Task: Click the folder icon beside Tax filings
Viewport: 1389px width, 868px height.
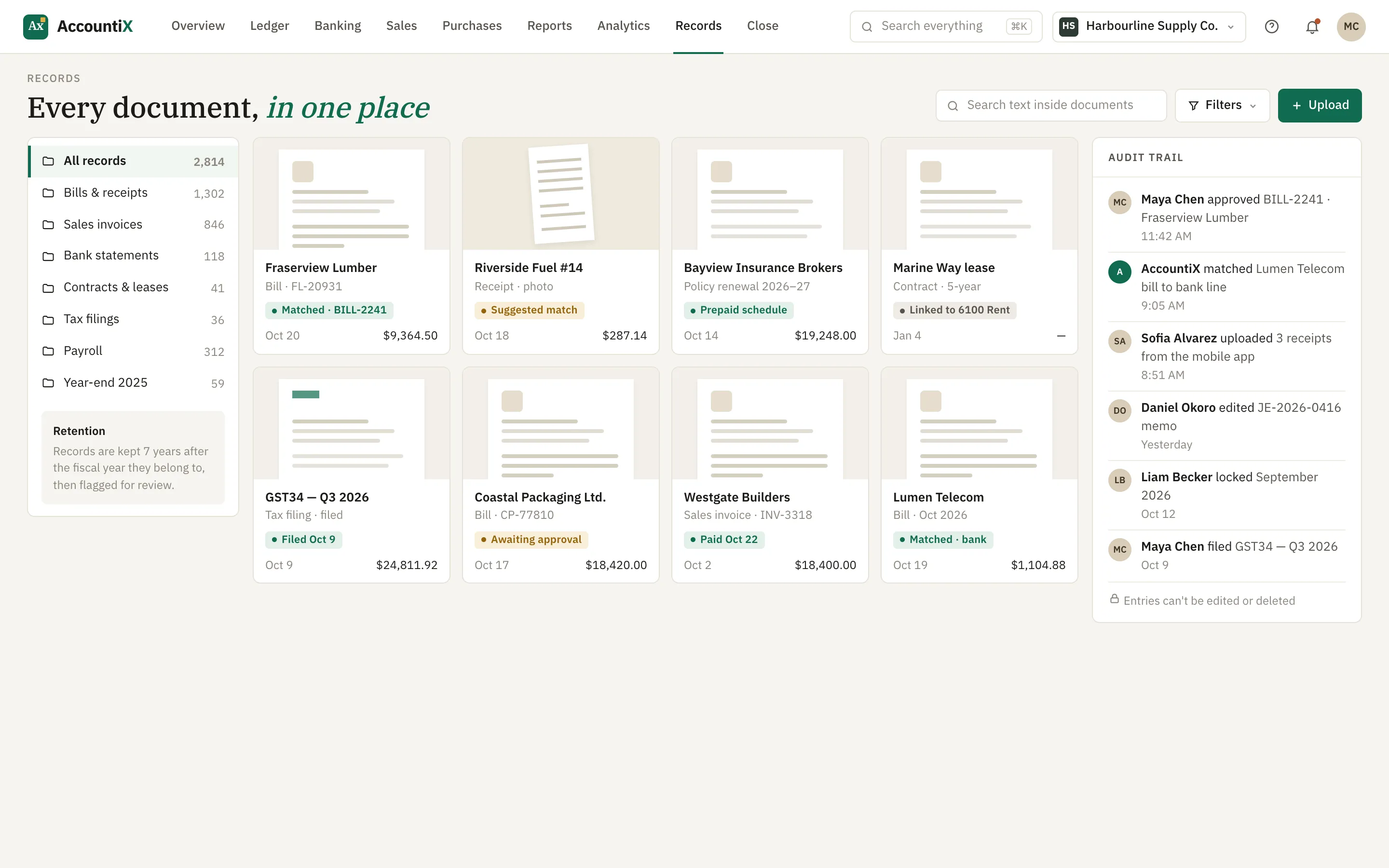Action: pos(48,320)
